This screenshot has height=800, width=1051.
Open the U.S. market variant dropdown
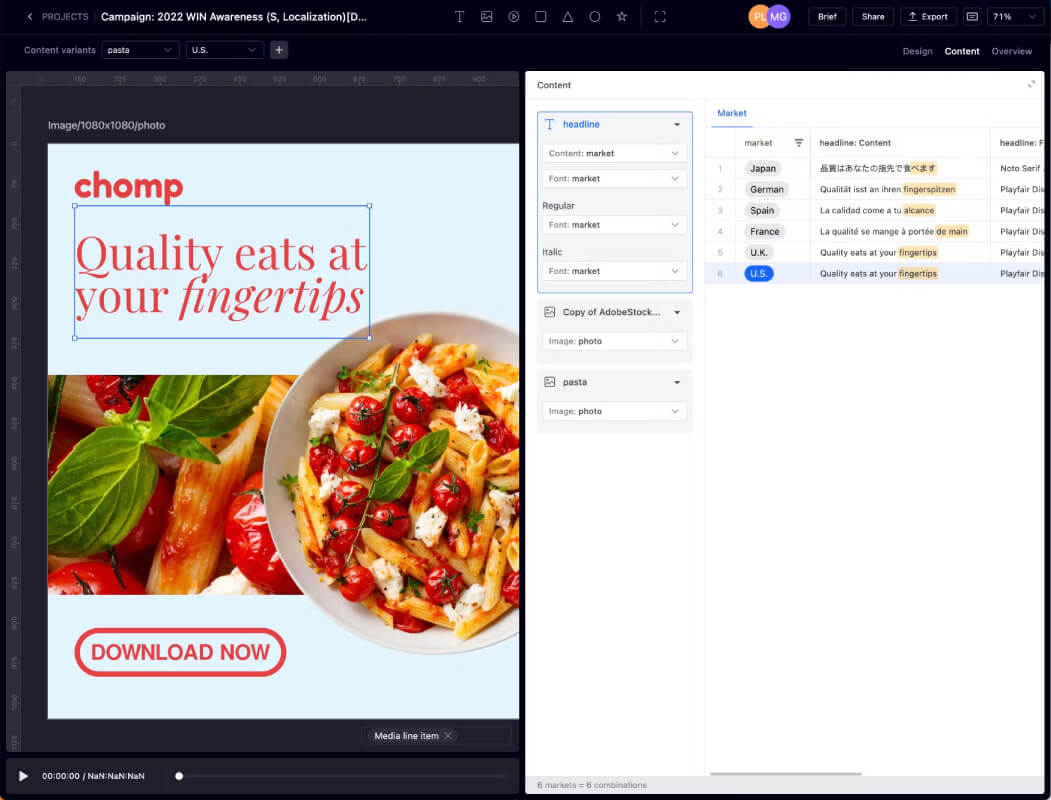[225, 50]
